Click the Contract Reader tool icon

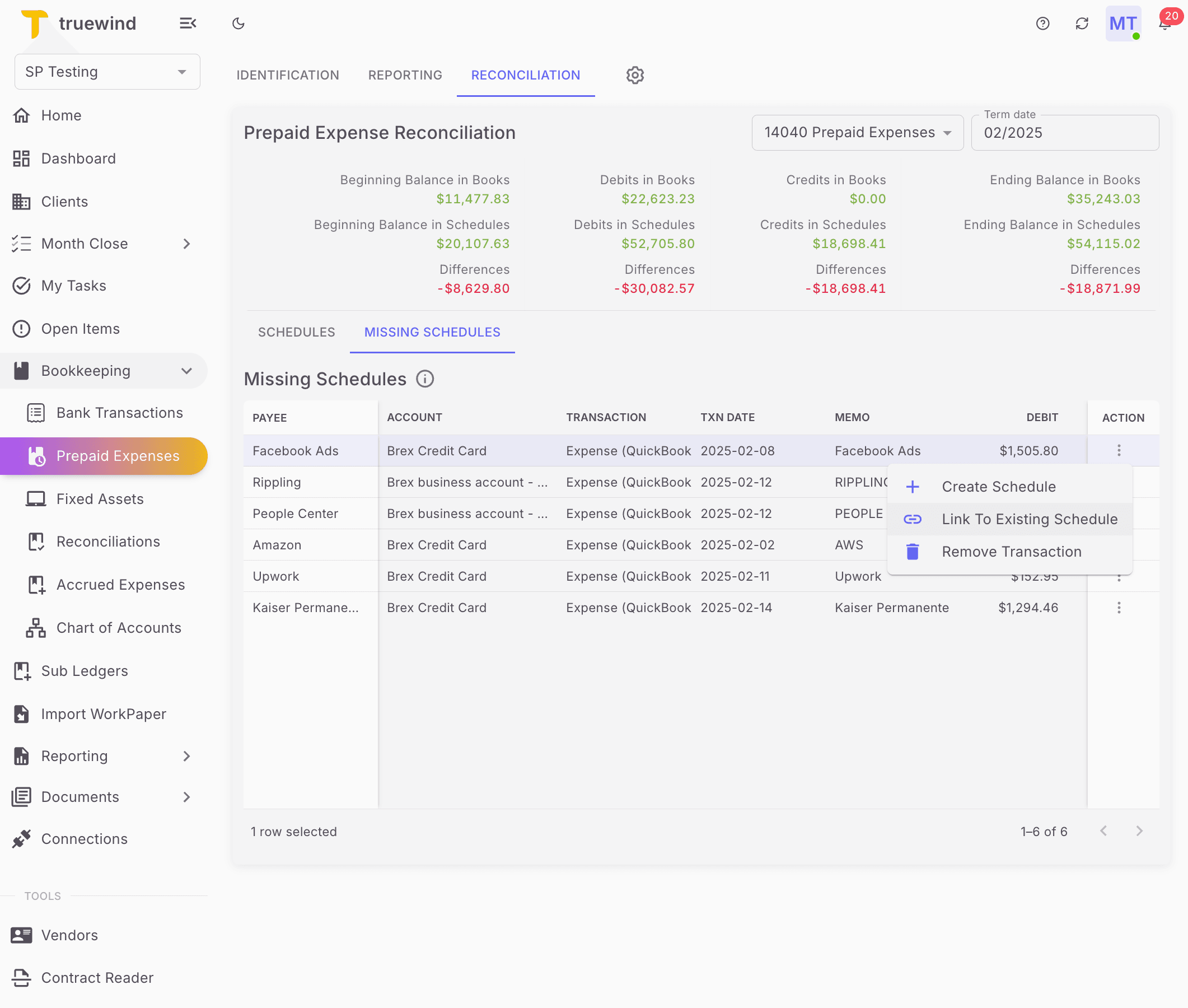(x=21, y=978)
